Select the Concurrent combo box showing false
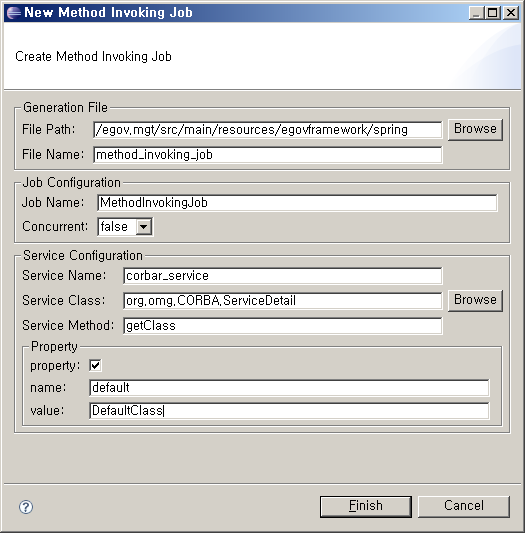Image resolution: width=525 pixels, height=533 pixels. click(125, 226)
